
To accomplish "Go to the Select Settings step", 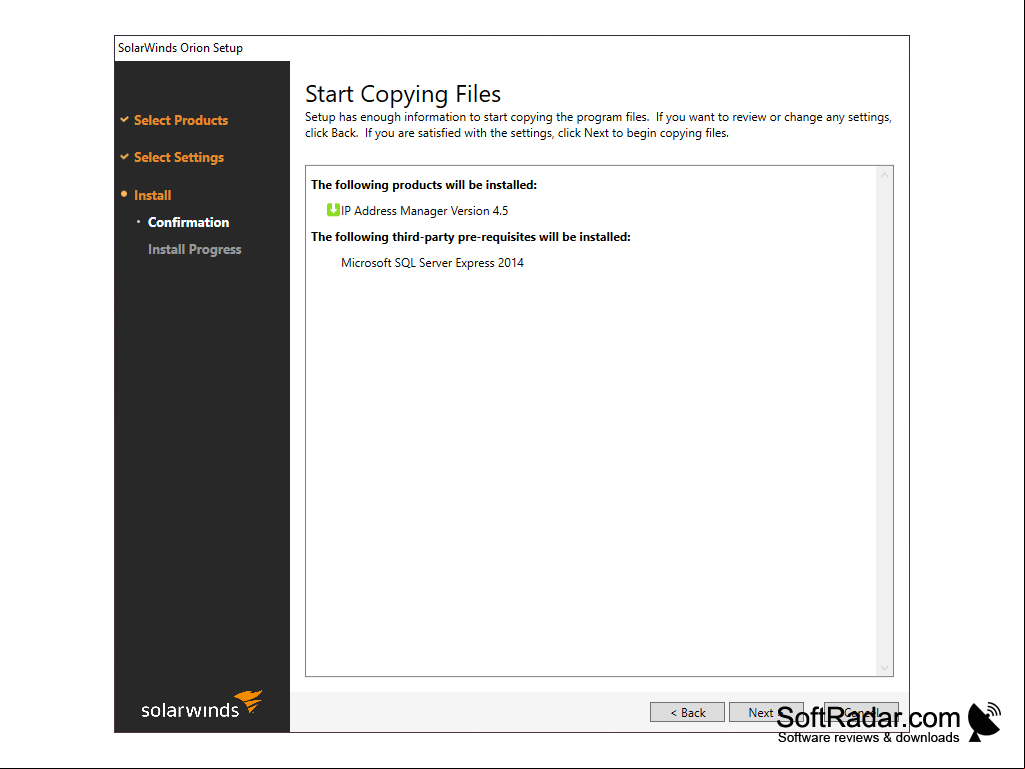I will tap(179, 158).
